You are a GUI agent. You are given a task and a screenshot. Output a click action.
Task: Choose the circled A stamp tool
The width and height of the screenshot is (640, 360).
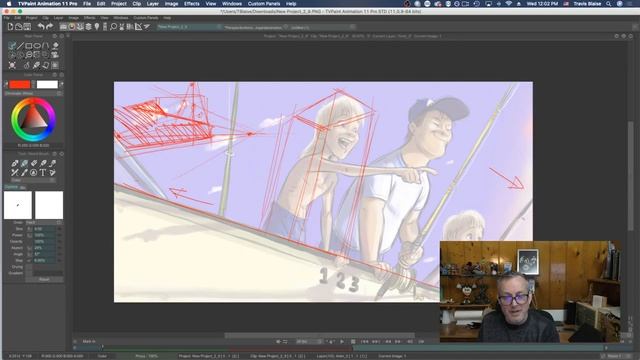point(33,173)
